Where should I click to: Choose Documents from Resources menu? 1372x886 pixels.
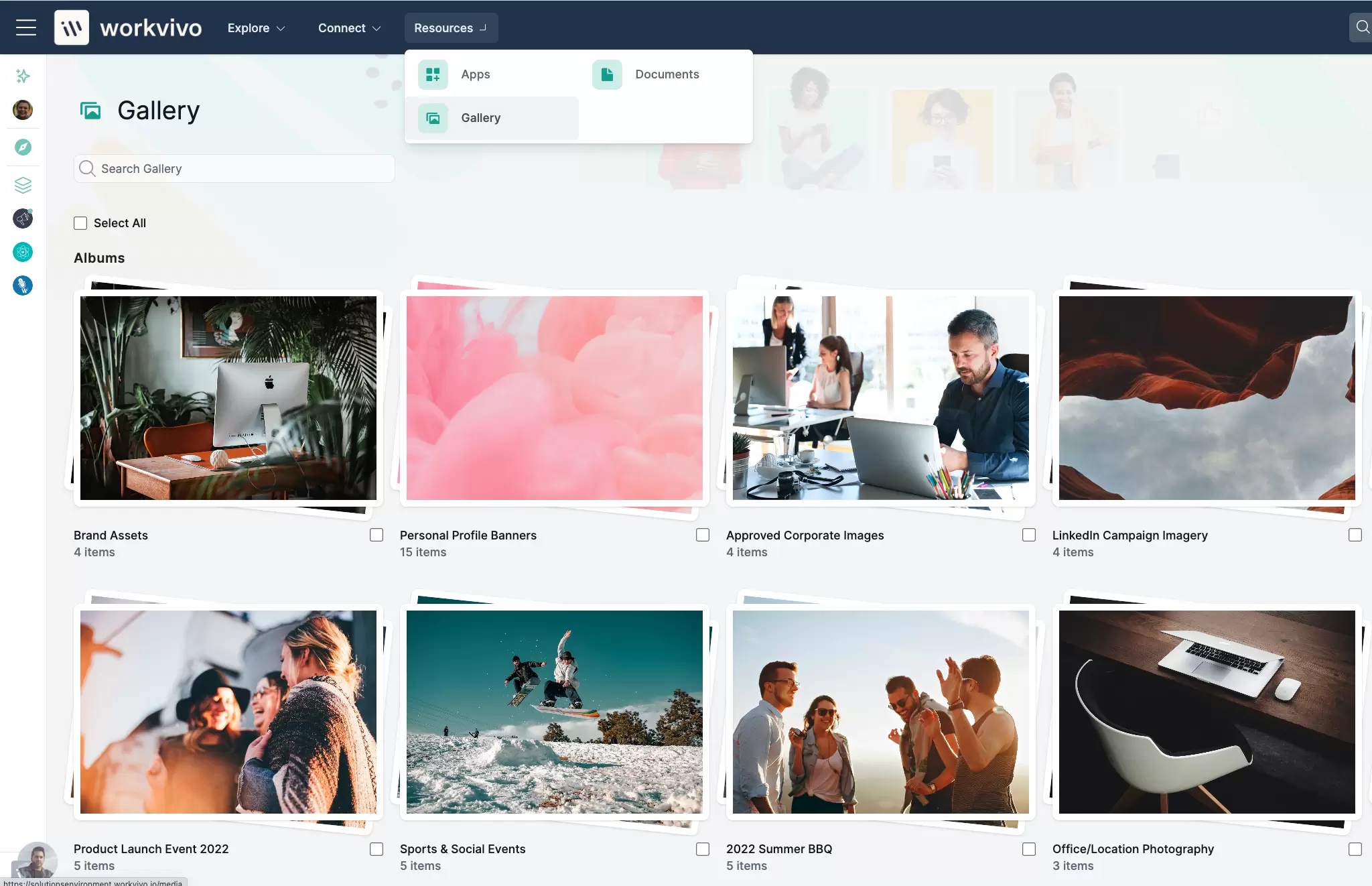[667, 74]
